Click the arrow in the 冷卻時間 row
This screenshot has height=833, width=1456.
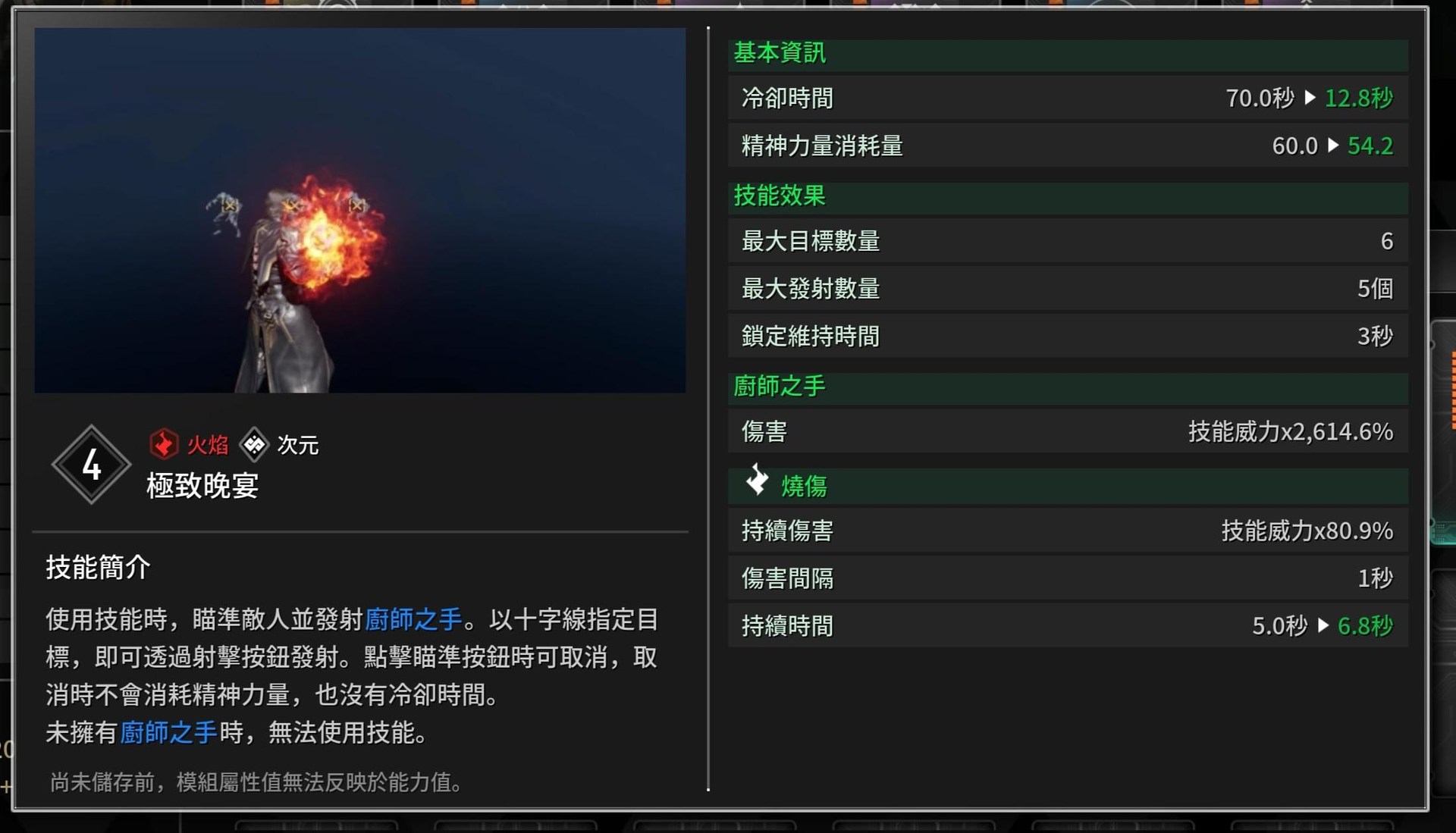coord(1310,98)
